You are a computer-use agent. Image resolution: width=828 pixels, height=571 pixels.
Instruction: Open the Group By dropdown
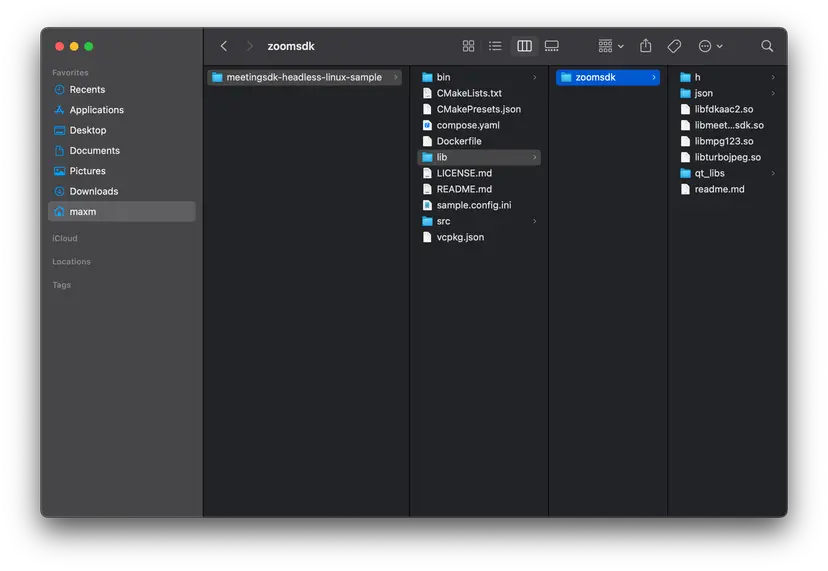[x=610, y=46]
